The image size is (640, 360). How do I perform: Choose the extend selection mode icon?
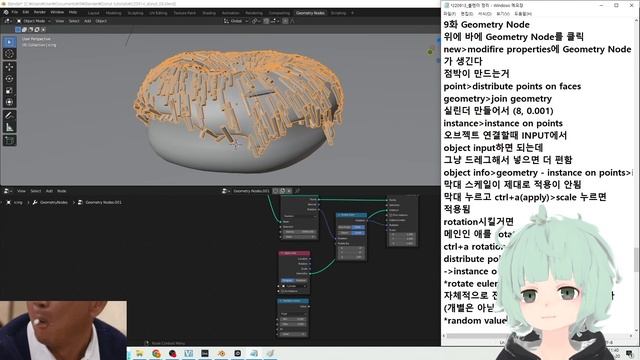pyautogui.click(x=24, y=29)
